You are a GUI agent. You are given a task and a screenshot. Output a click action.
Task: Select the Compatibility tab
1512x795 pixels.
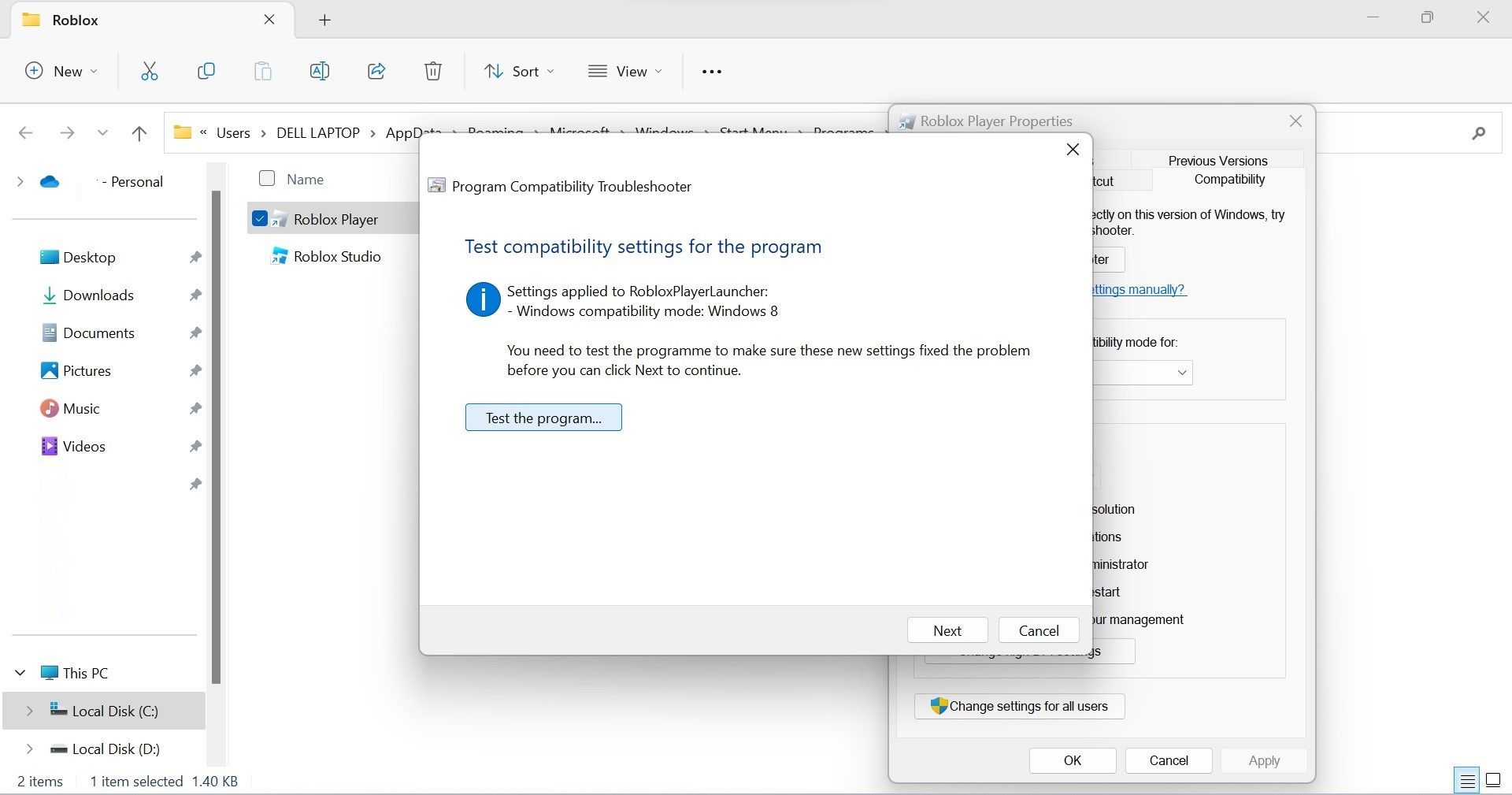(x=1229, y=180)
